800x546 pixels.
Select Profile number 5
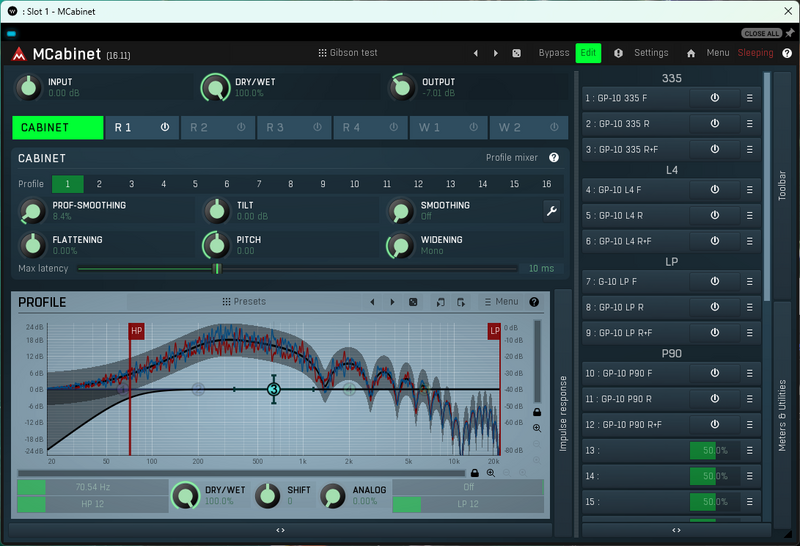[x=195, y=184]
